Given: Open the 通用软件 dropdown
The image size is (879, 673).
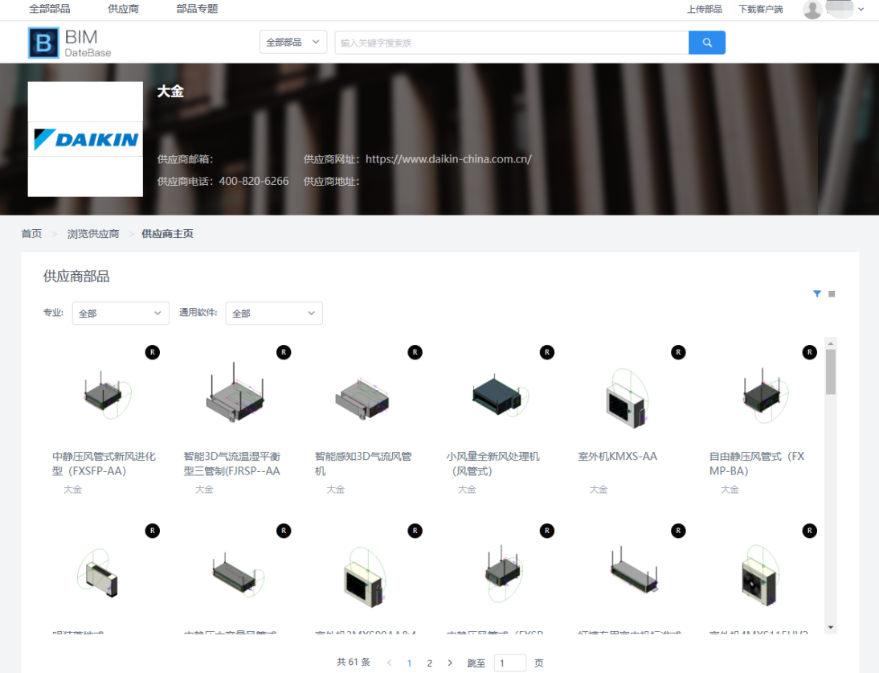Looking at the screenshot, I should coord(274,313).
